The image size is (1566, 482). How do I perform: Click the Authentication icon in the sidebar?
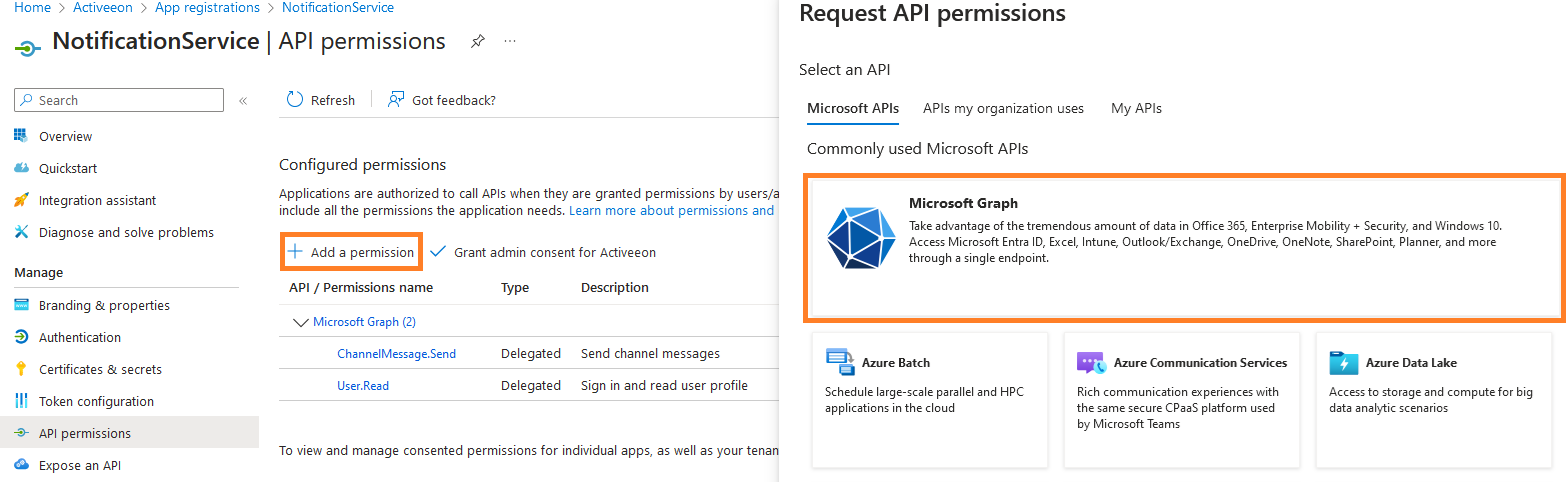coord(21,337)
